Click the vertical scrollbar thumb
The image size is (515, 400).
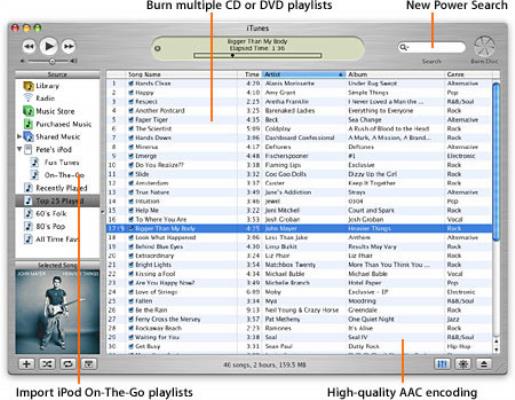496,161
